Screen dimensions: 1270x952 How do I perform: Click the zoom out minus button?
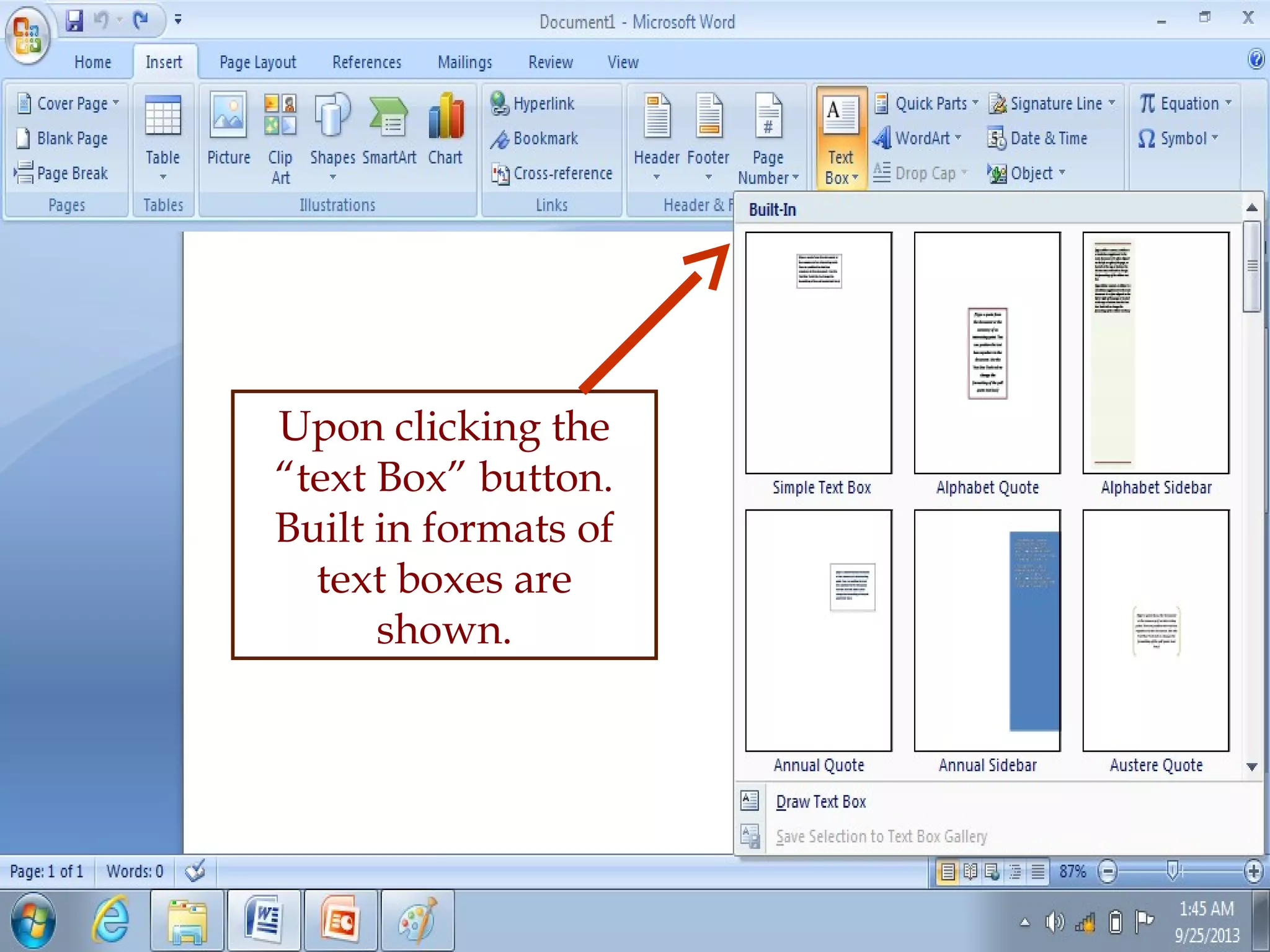[1108, 872]
